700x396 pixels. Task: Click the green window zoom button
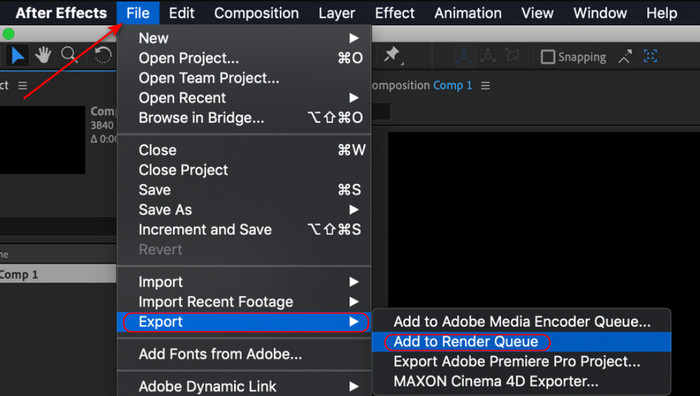point(8,33)
